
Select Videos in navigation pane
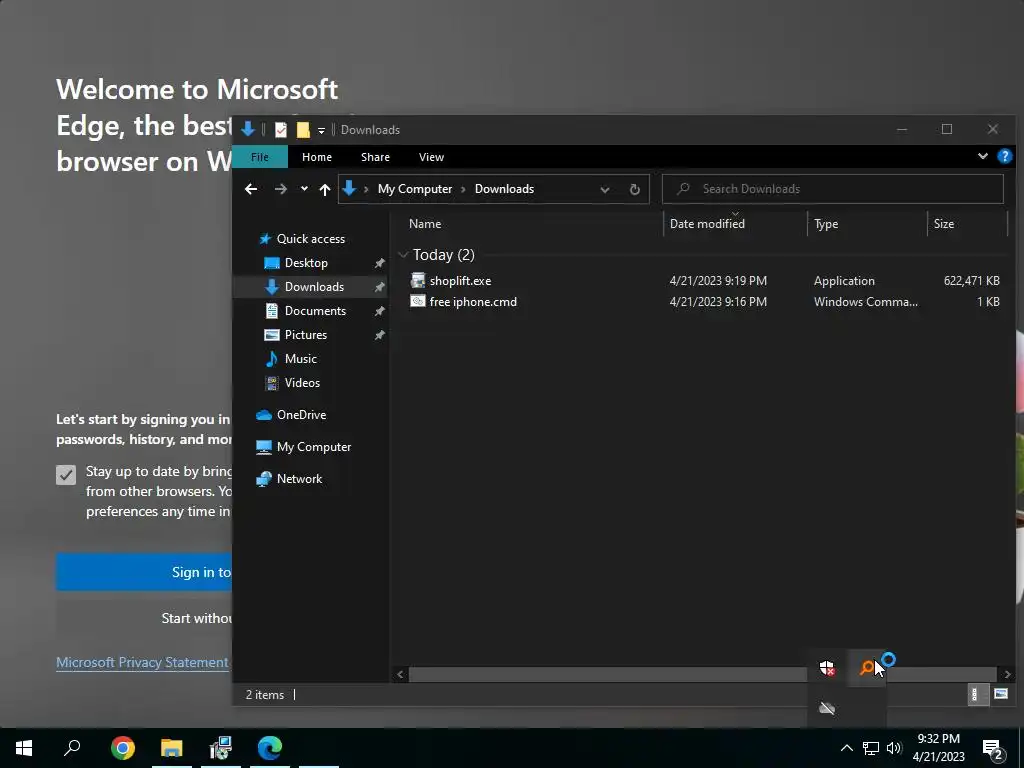tap(301, 383)
